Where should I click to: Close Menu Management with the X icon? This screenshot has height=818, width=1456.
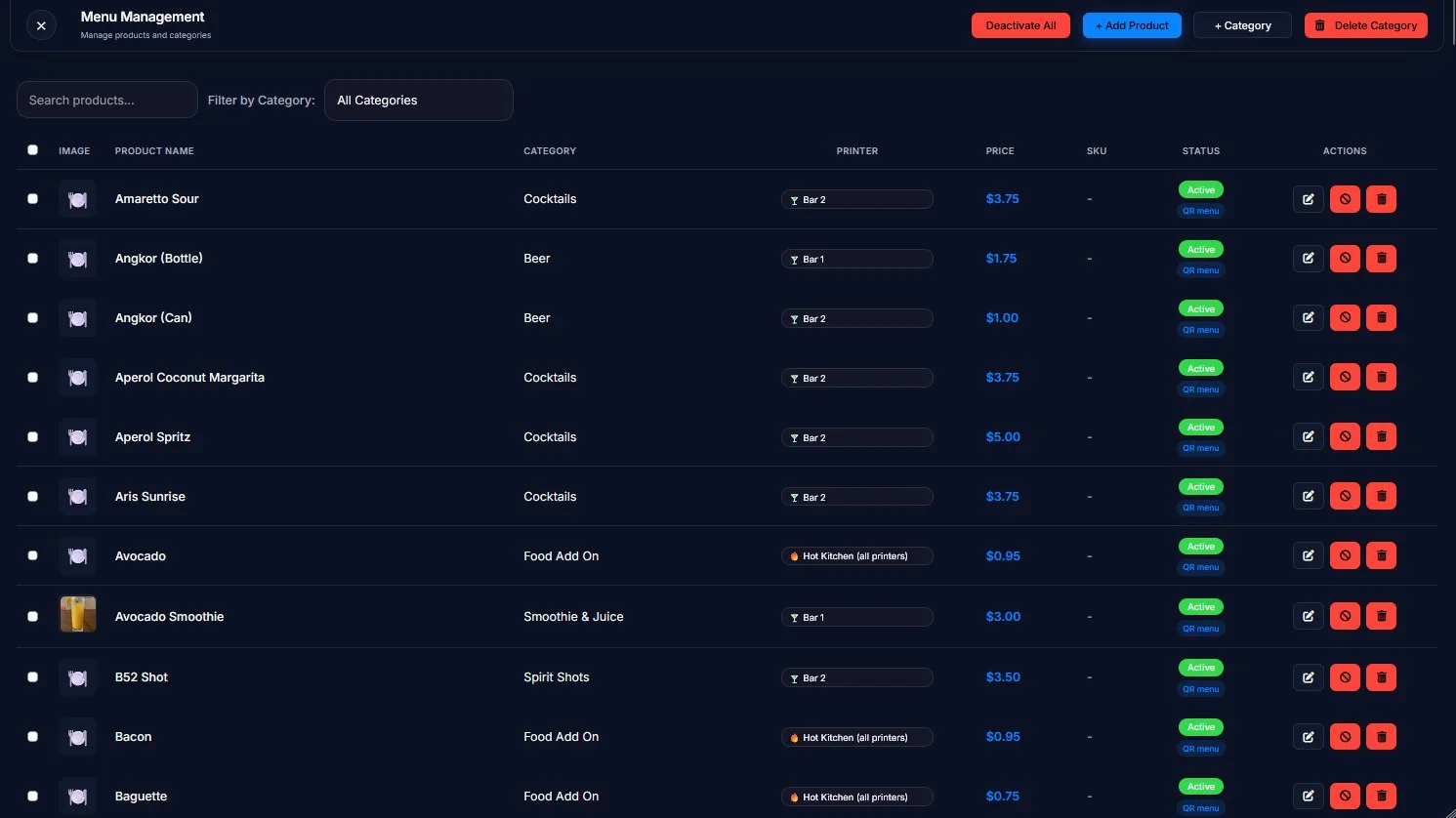(41, 25)
